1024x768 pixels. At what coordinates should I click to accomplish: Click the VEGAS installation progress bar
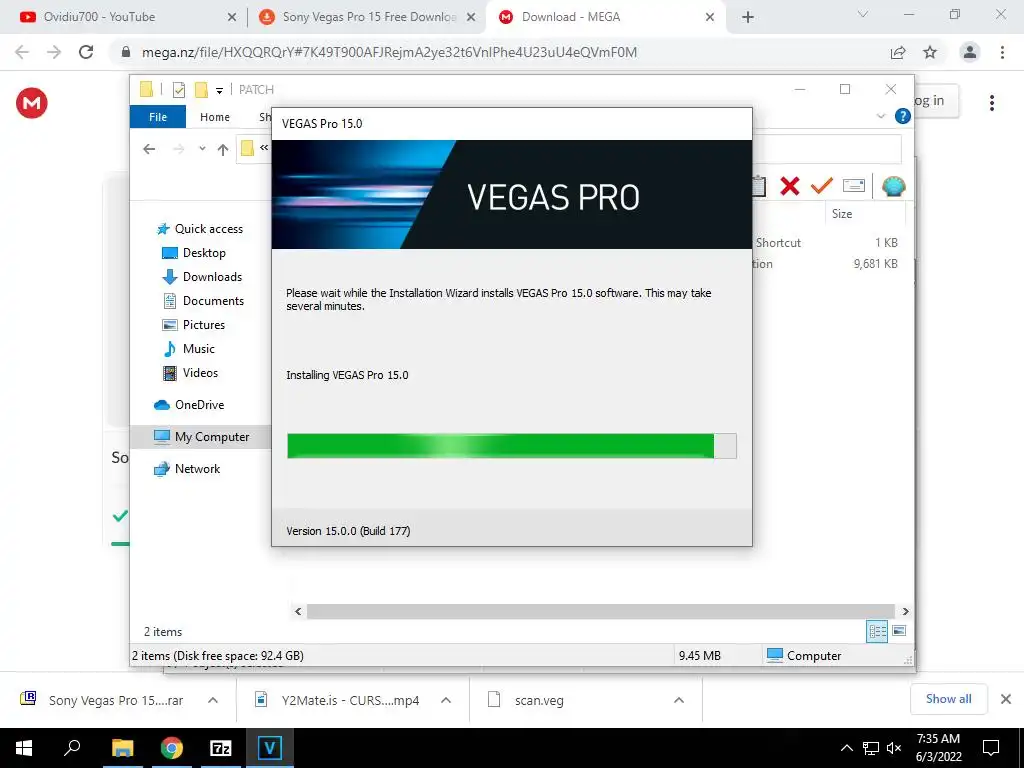[512, 446]
